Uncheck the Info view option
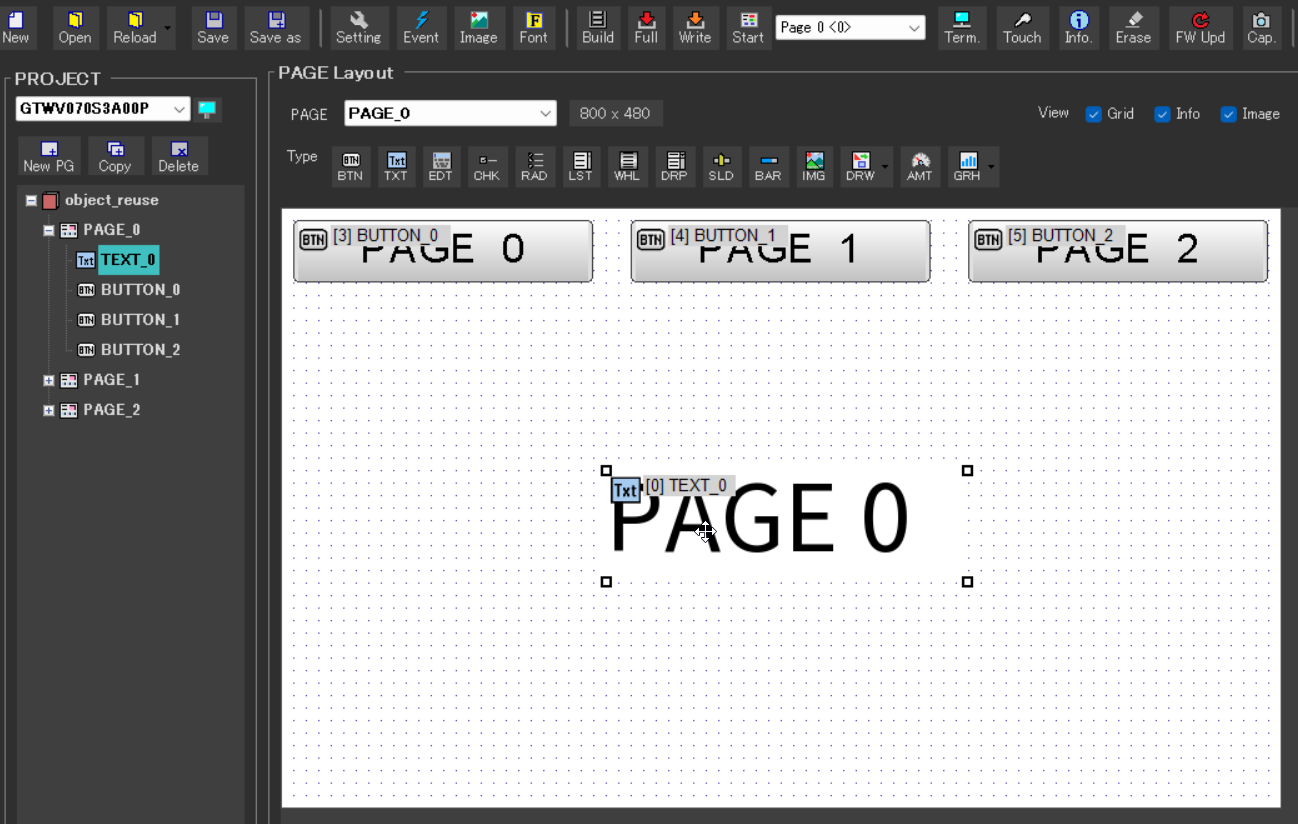Viewport: 1298px width, 824px height. (x=1161, y=113)
